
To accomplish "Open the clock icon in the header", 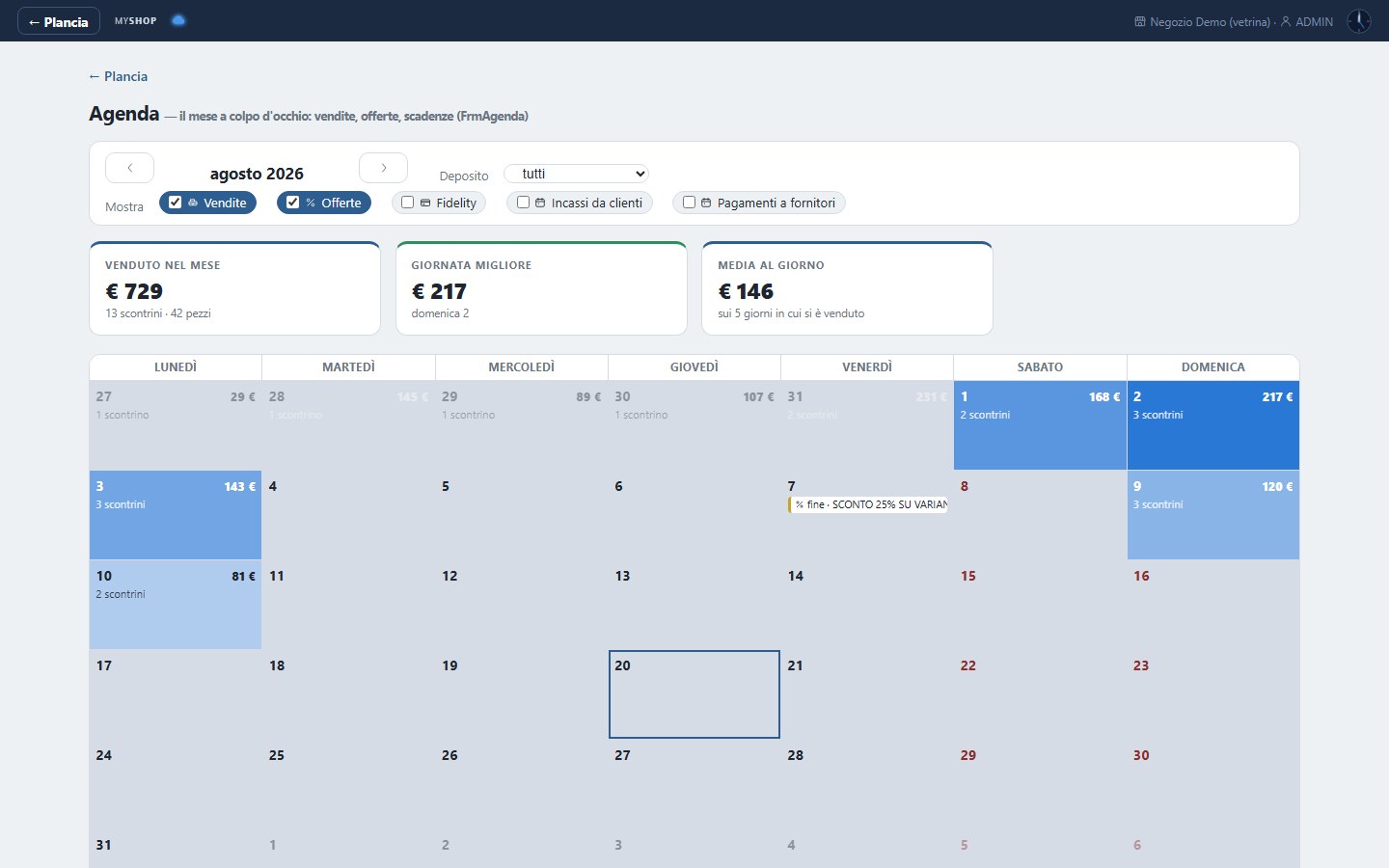I will pos(1359,21).
